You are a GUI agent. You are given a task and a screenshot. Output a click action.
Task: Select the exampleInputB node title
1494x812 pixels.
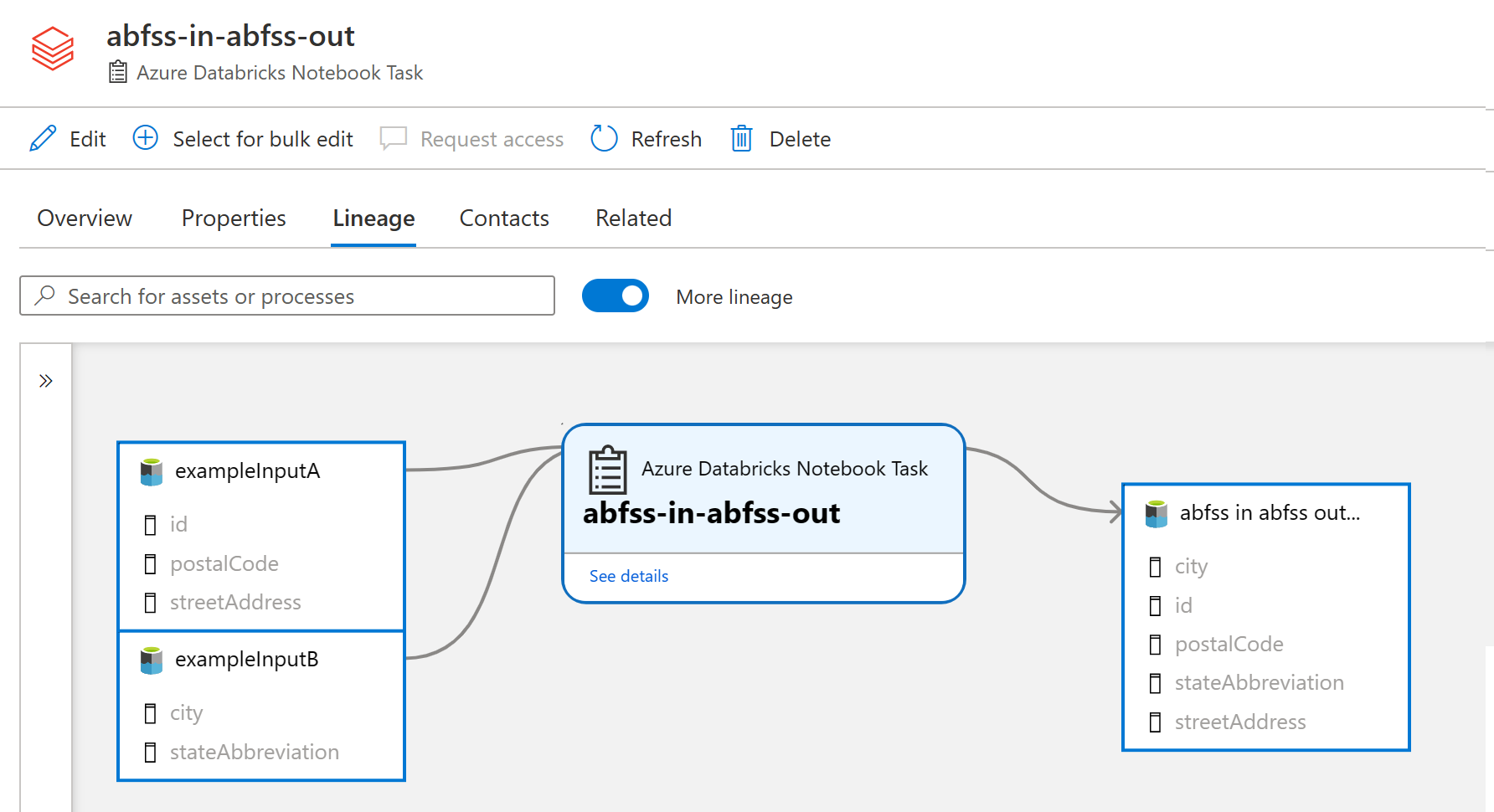[x=247, y=660]
